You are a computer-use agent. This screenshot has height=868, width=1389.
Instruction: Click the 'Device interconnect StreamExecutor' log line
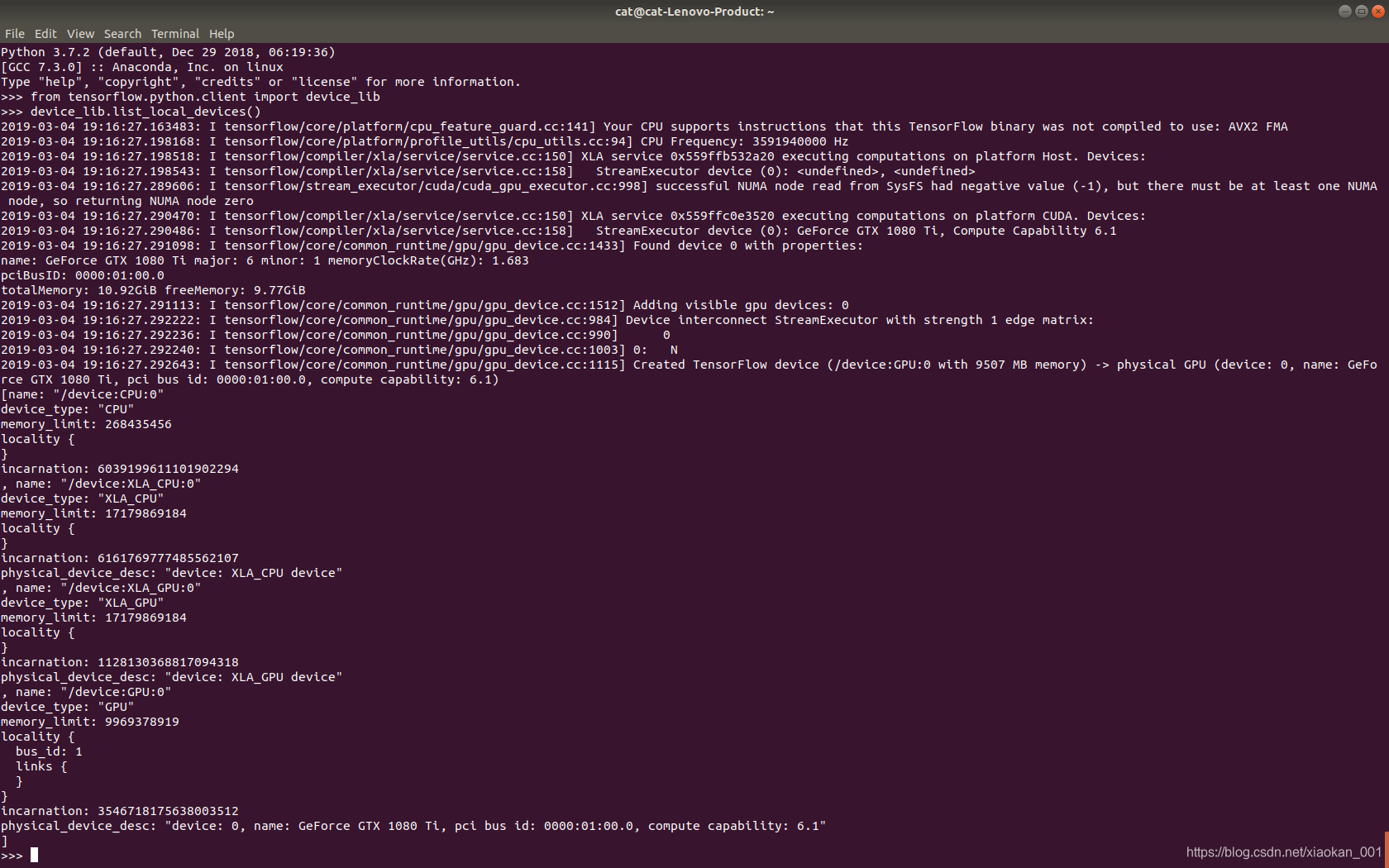[547, 320]
